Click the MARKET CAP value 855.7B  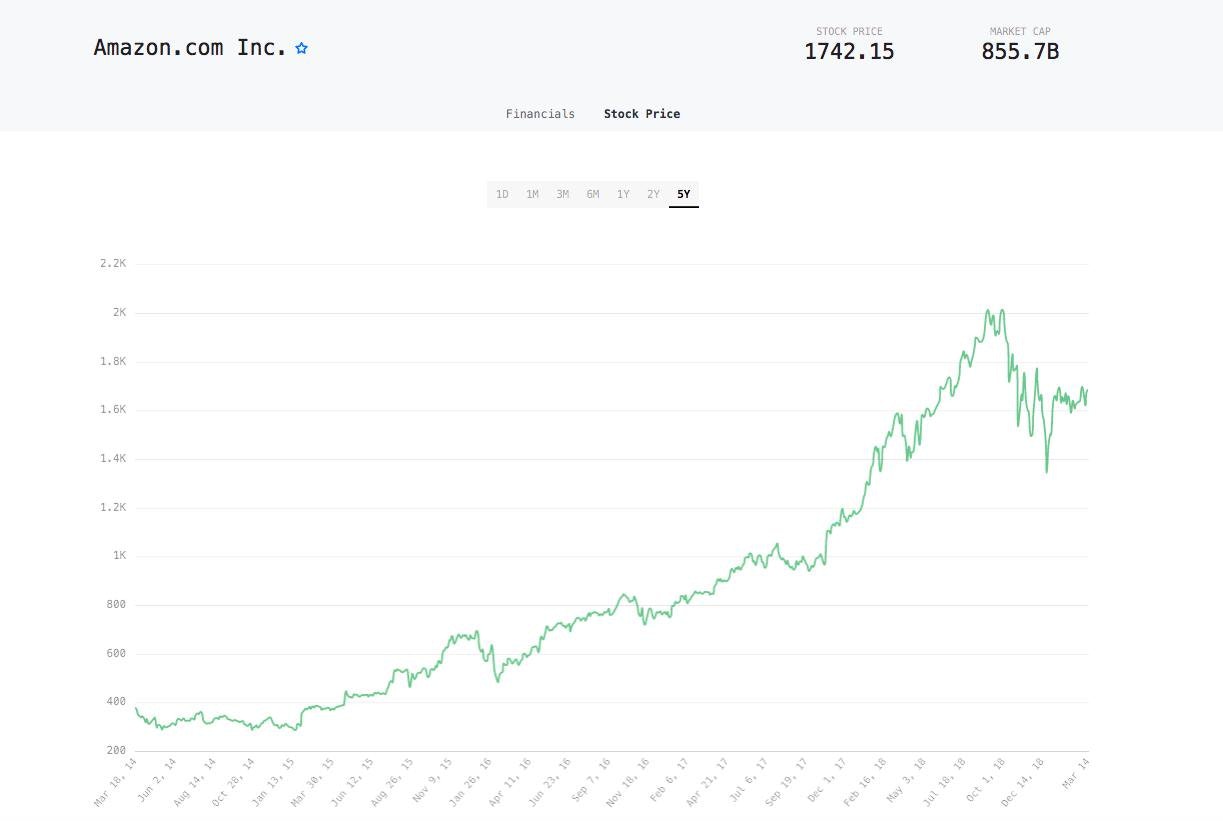coord(1018,51)
